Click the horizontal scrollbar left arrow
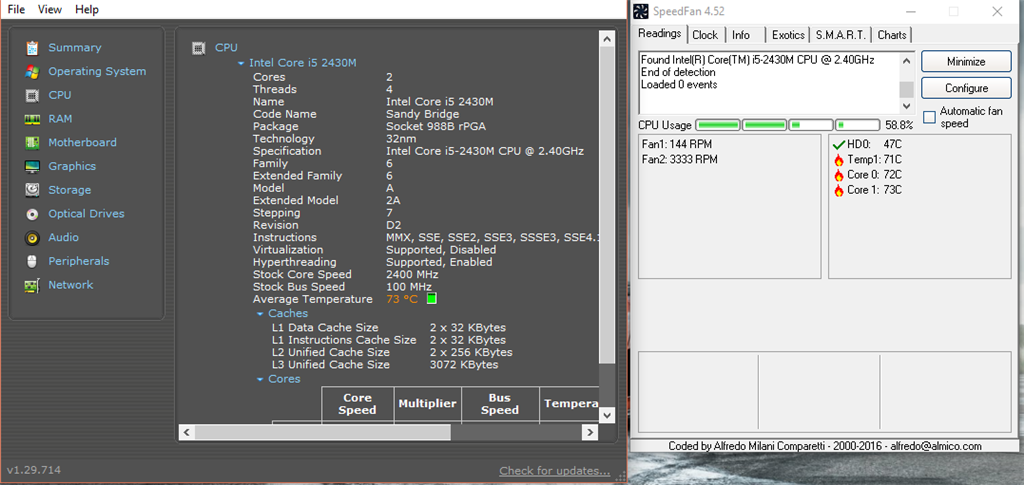This screenshot has width=1024, height=485. (186, 432)
